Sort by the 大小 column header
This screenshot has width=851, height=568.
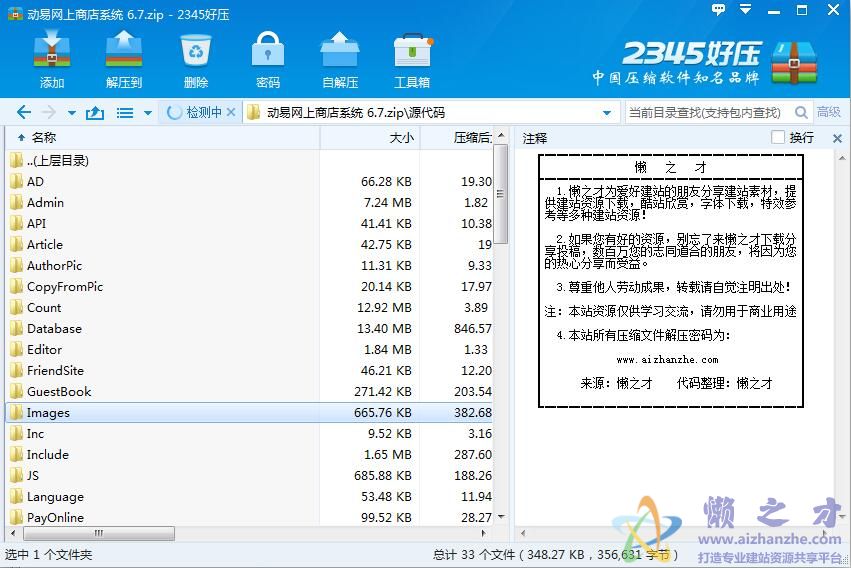[x=370, y=138]
